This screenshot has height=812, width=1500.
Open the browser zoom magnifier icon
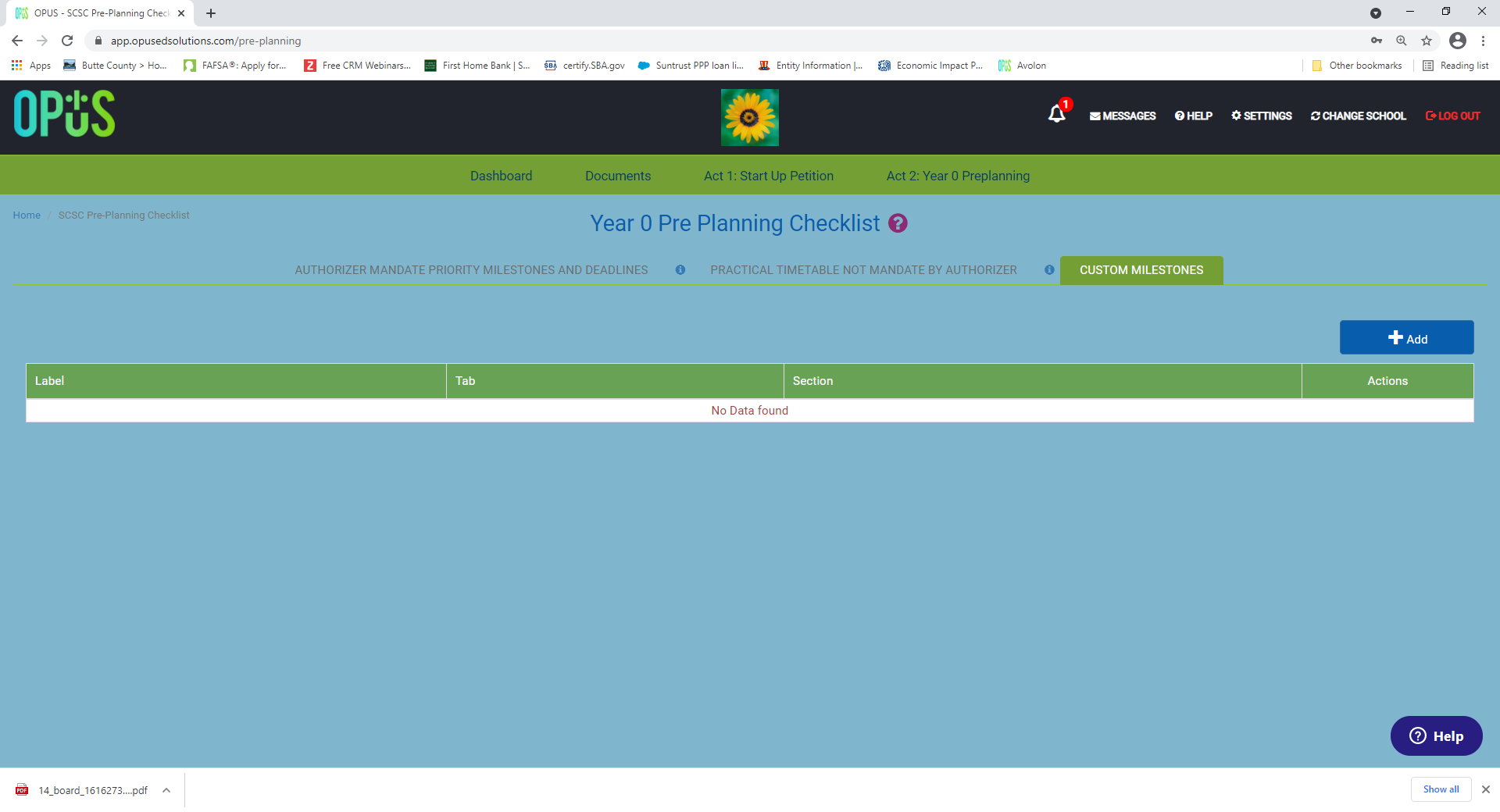point(1402,41)
